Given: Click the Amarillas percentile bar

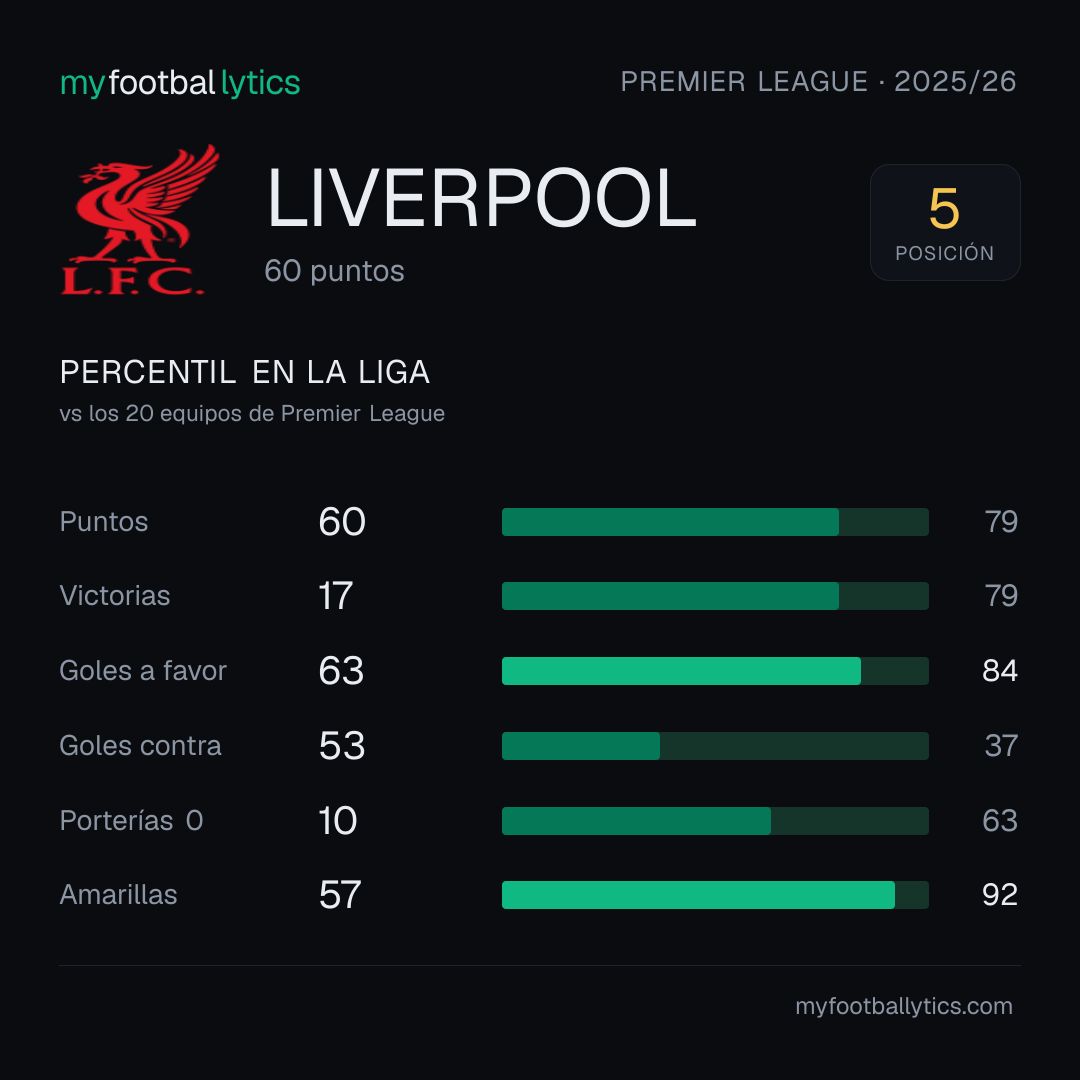Looking at the screenshot, I should click(x=715, y=895).
